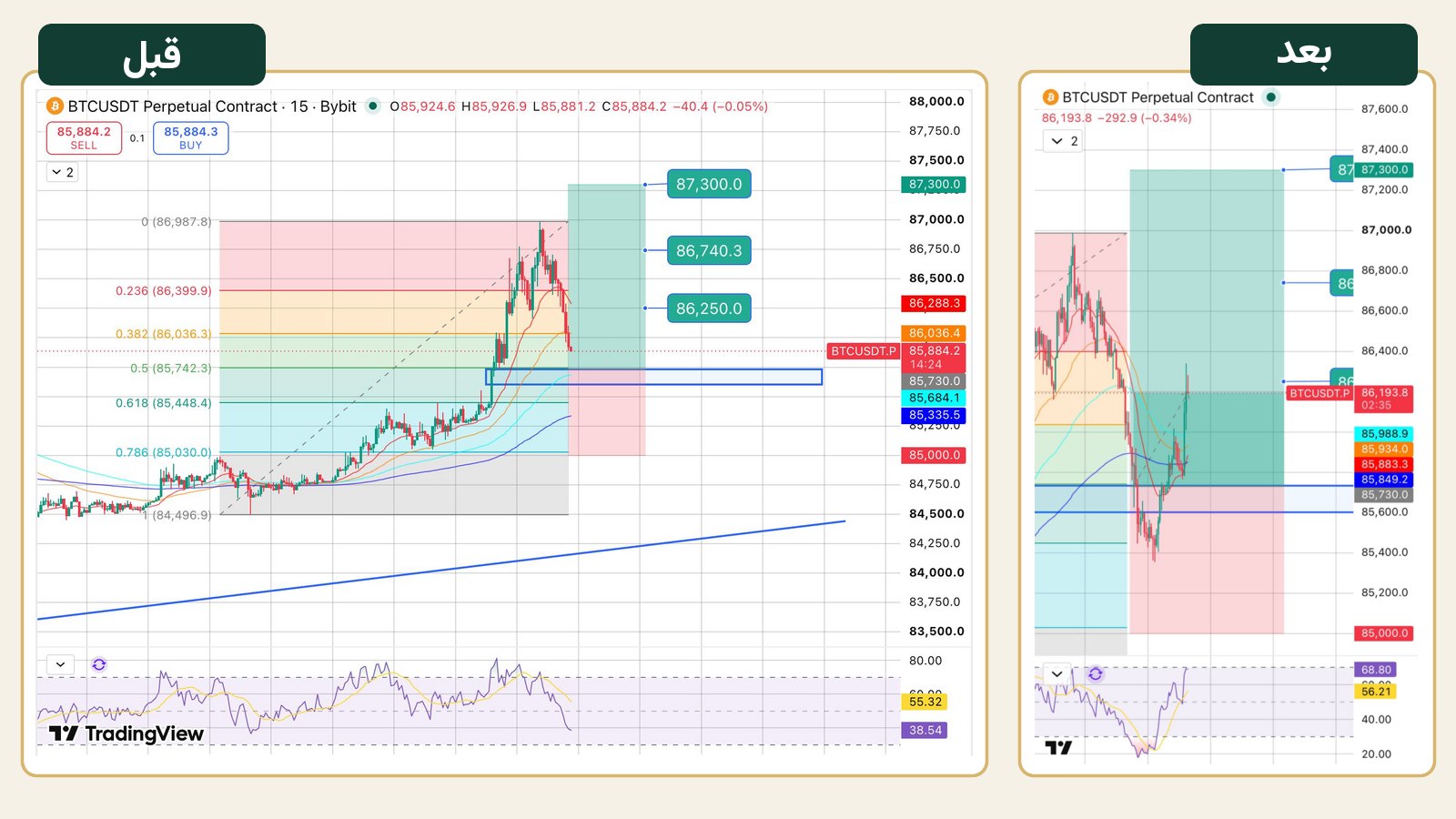Click the blue 85,335.5 label on the price axis

(934, 415)
